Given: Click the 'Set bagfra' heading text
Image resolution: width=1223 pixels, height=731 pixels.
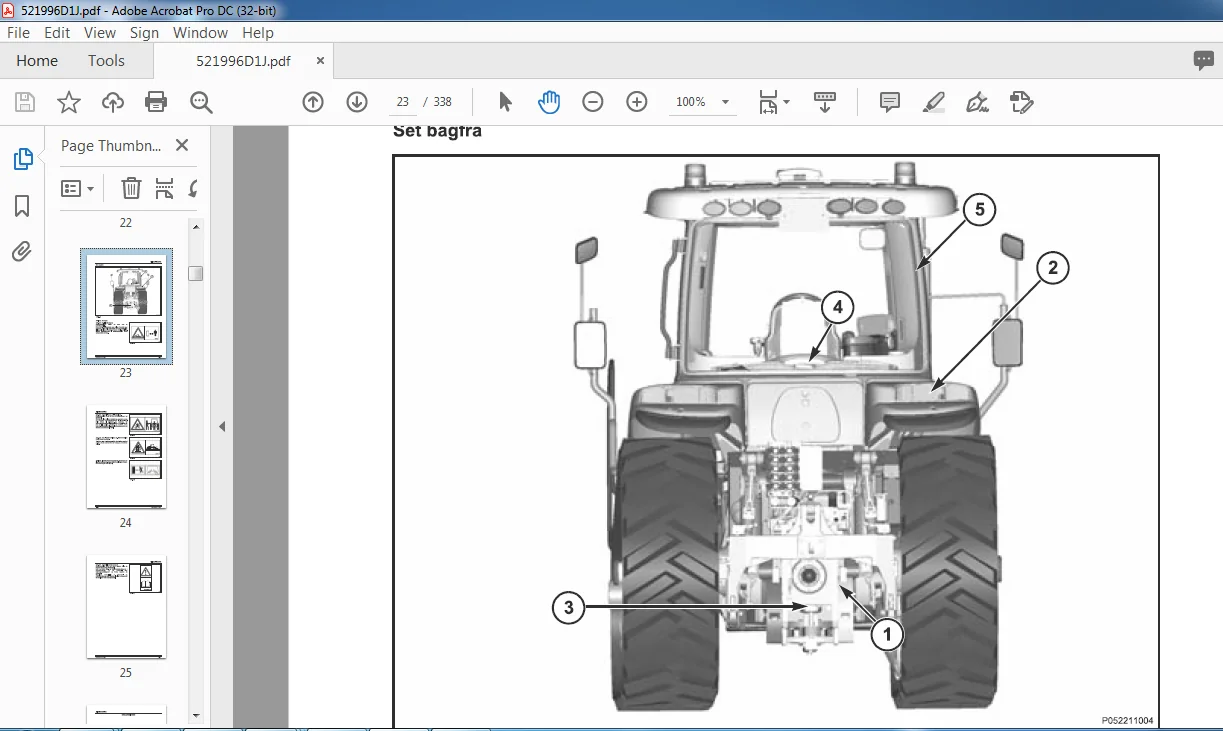Looking at the screenshot, I should coord(437,131).
